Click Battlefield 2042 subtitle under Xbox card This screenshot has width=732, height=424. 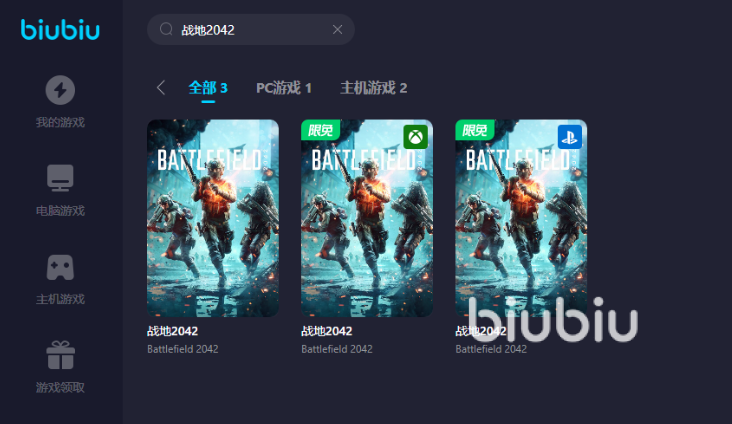coord(337,349)
